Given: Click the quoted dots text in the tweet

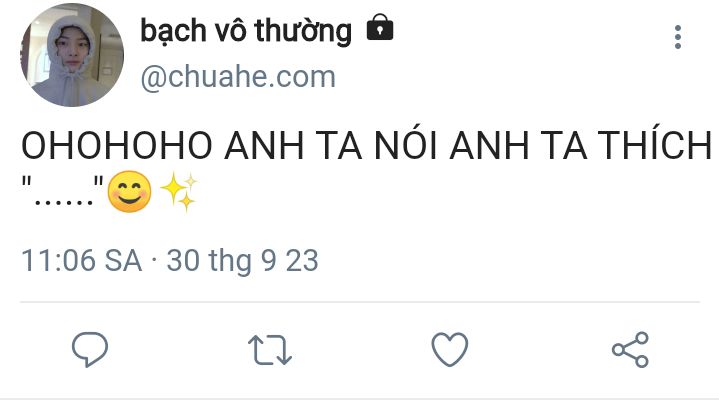Looking at the screenshot, I should click(63, 190).
